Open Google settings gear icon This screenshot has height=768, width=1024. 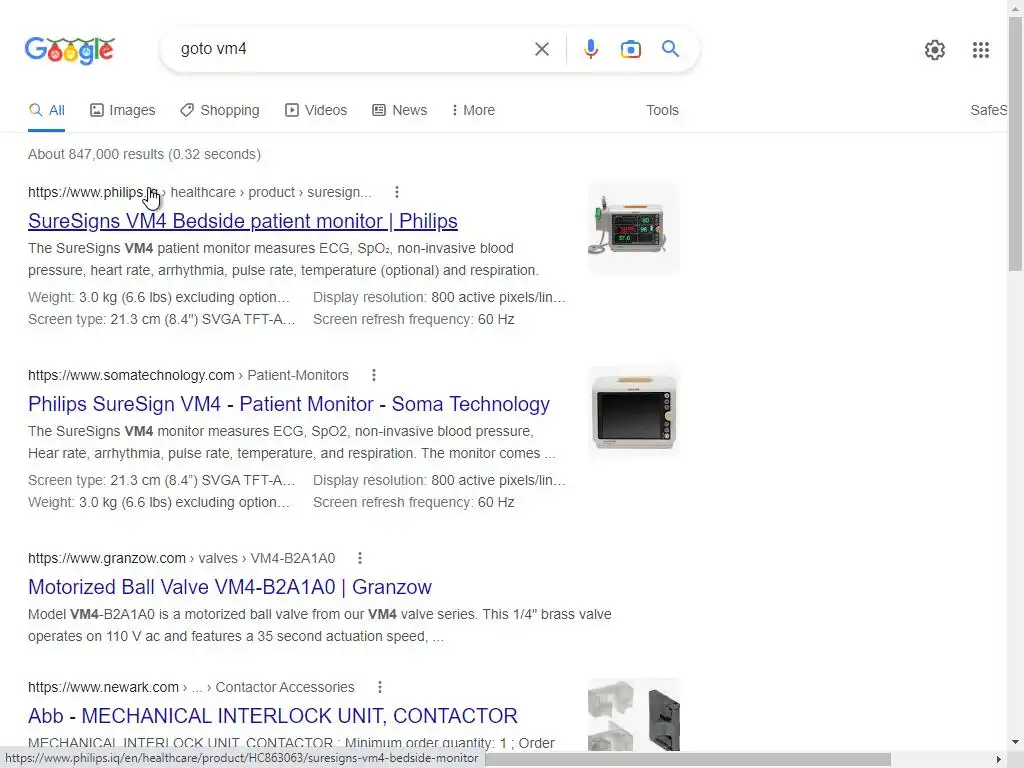point(935,50)
